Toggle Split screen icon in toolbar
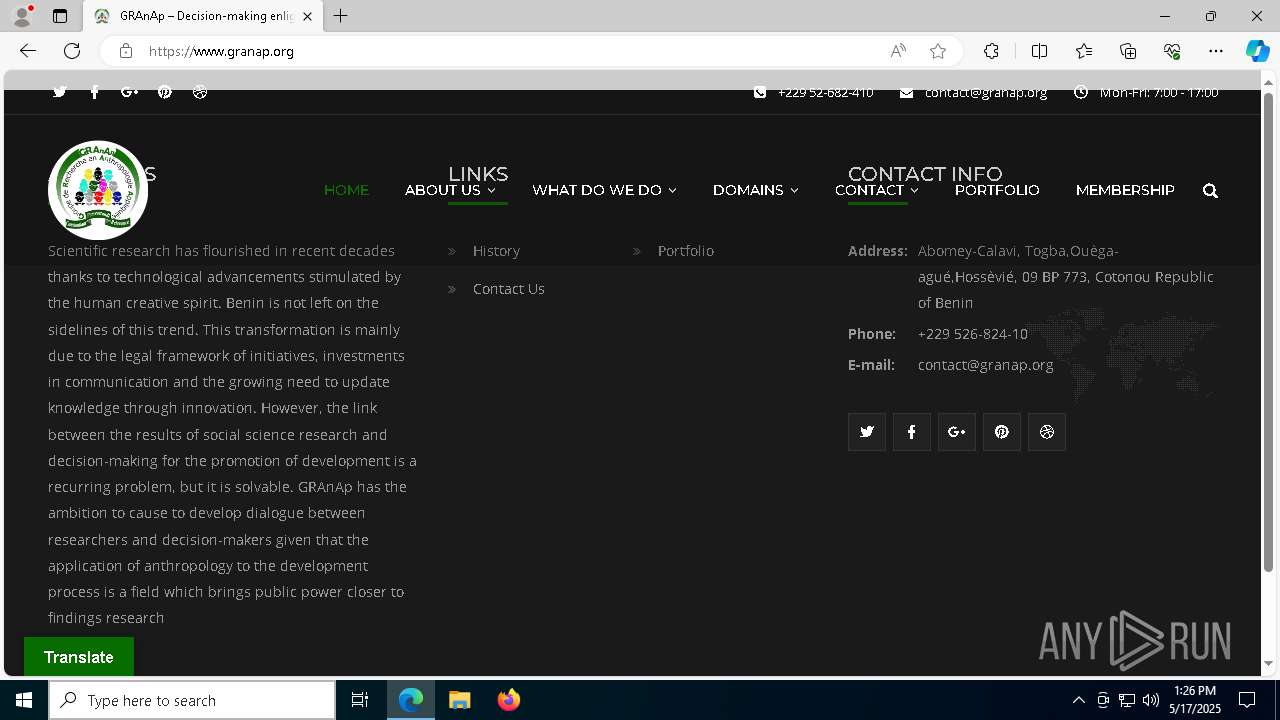Screen dimensions: 1280x720 point(1039,51)
